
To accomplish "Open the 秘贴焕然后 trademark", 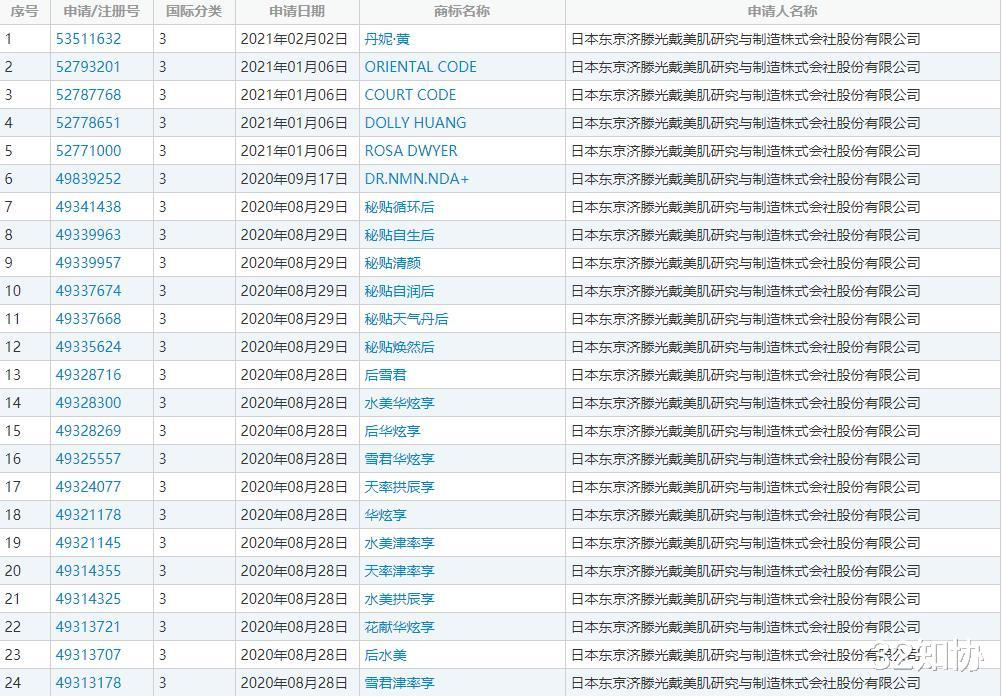I will click(x=399, y=347).
